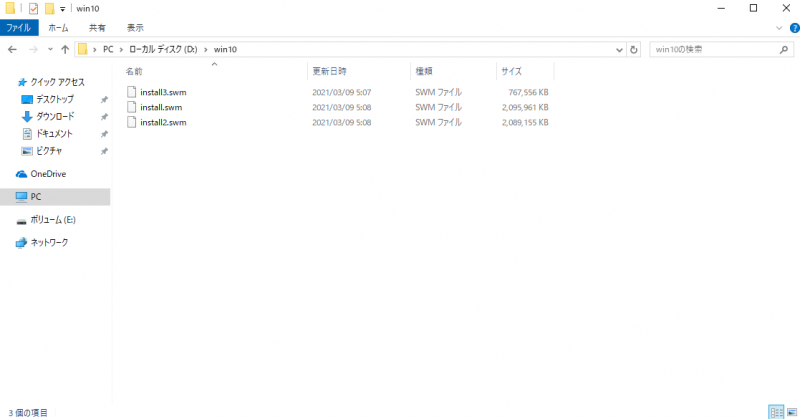This screenshot has height=419, width=800.
Task: Switch to details view in status bar
Action: click(776, 412)
